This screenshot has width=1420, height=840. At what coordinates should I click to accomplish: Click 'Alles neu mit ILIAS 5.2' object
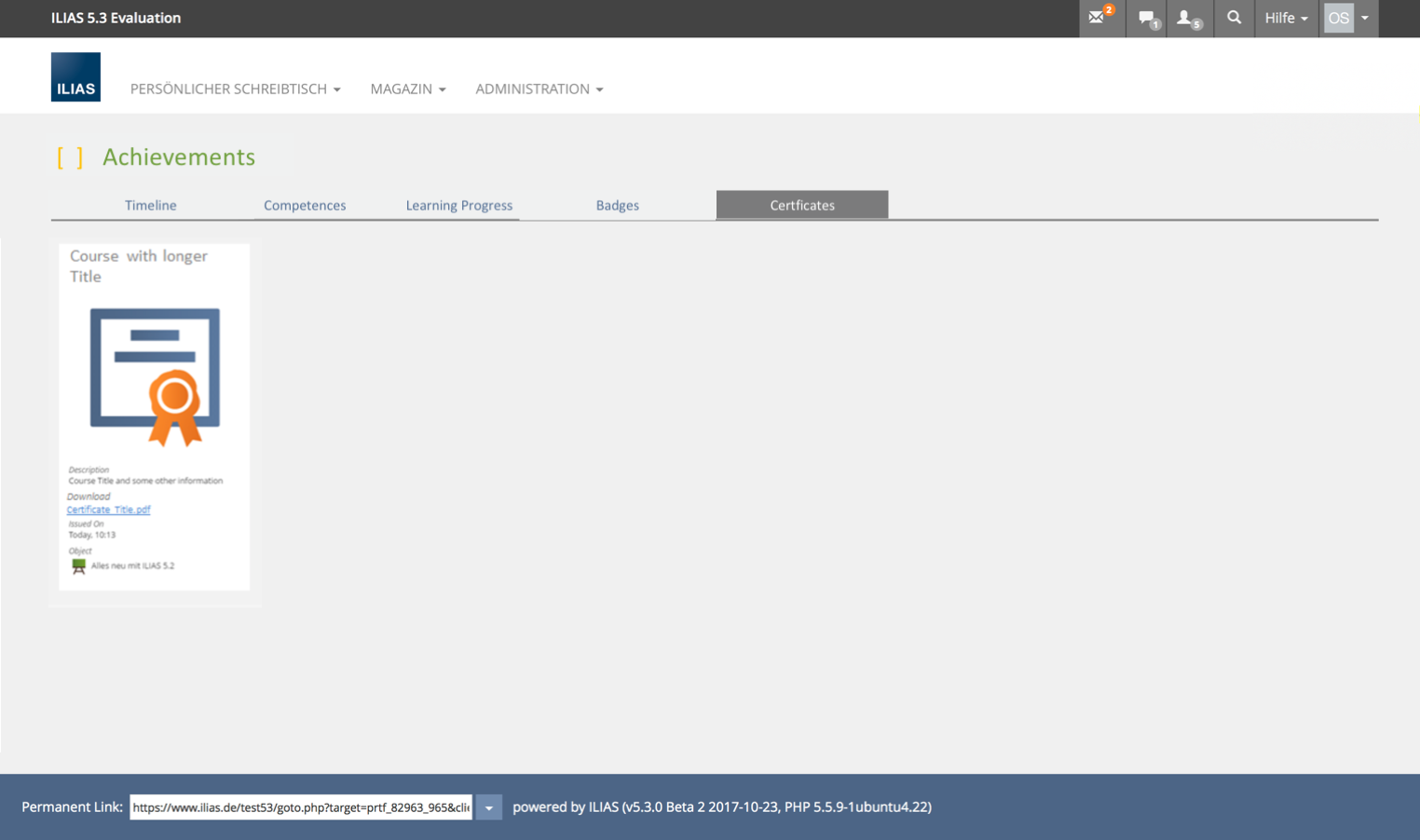click(x=132, y=566)
